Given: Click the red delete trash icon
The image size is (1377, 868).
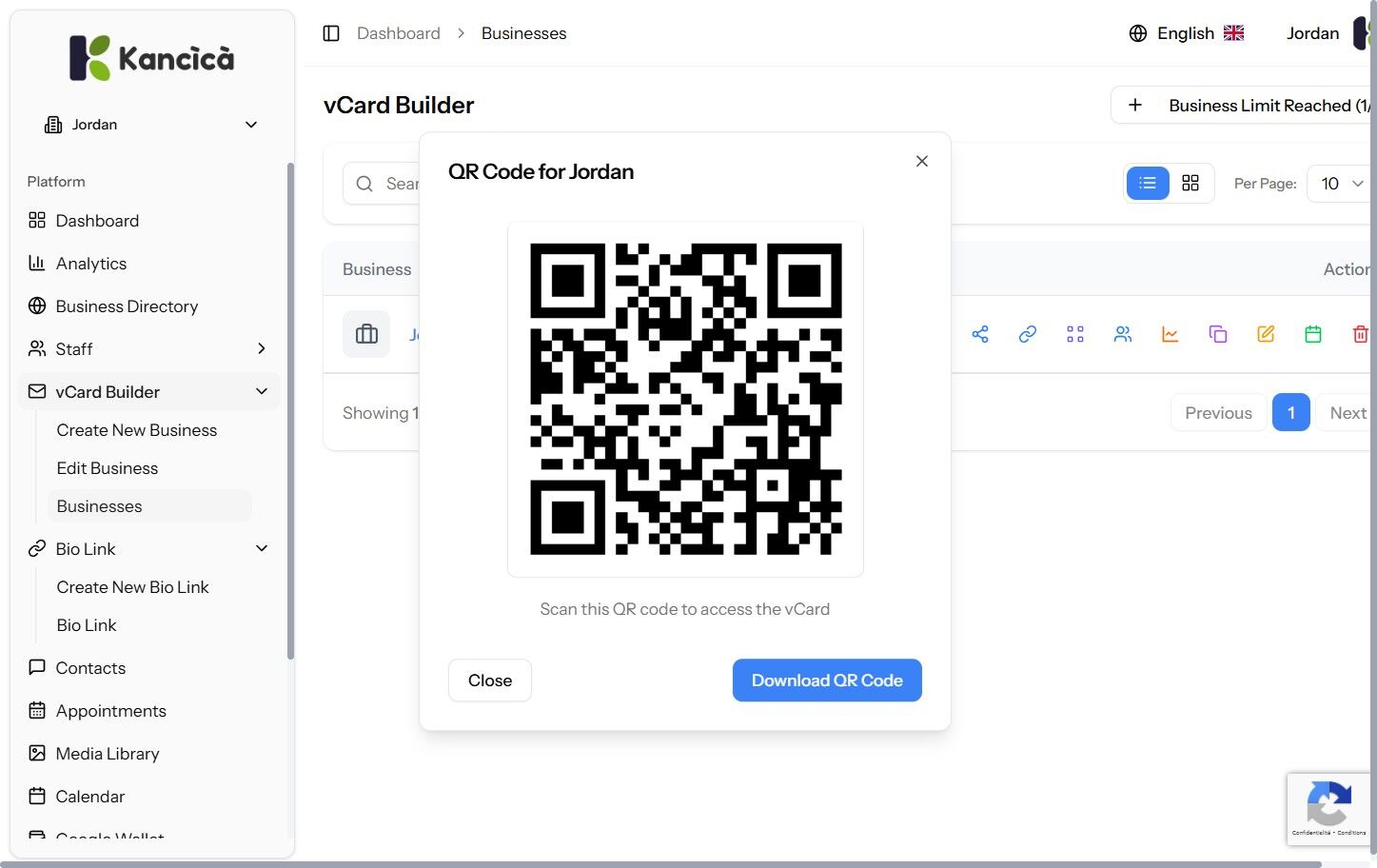Looking at the screenshot, I should click(1361, 334).
